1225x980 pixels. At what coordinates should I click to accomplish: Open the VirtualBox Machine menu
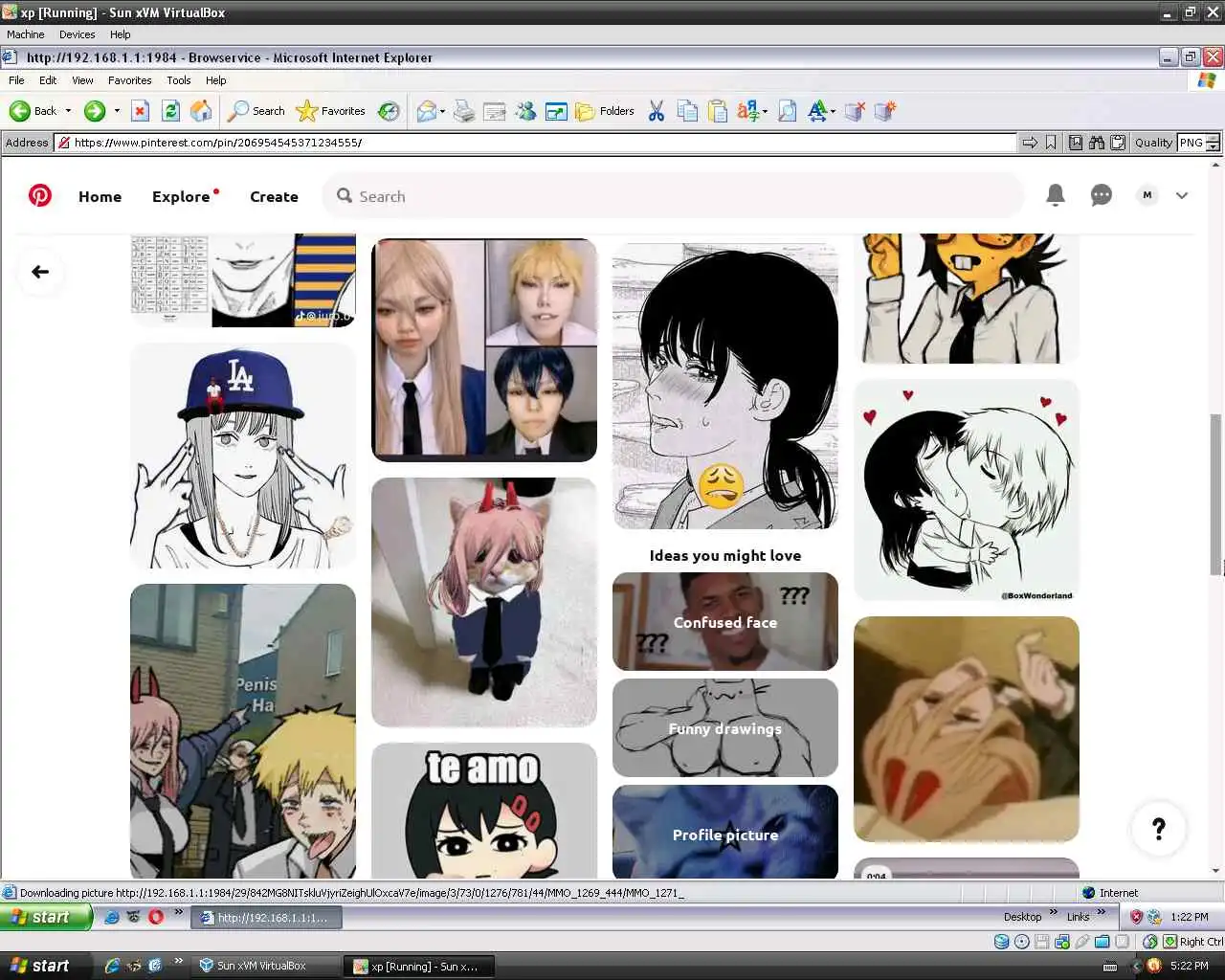click(26, 34)
